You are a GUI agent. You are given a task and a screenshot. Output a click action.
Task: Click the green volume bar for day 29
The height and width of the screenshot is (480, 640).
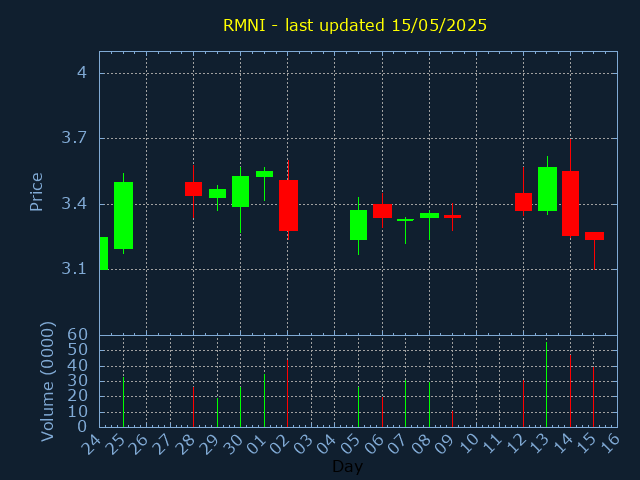[x=218, y=413]
